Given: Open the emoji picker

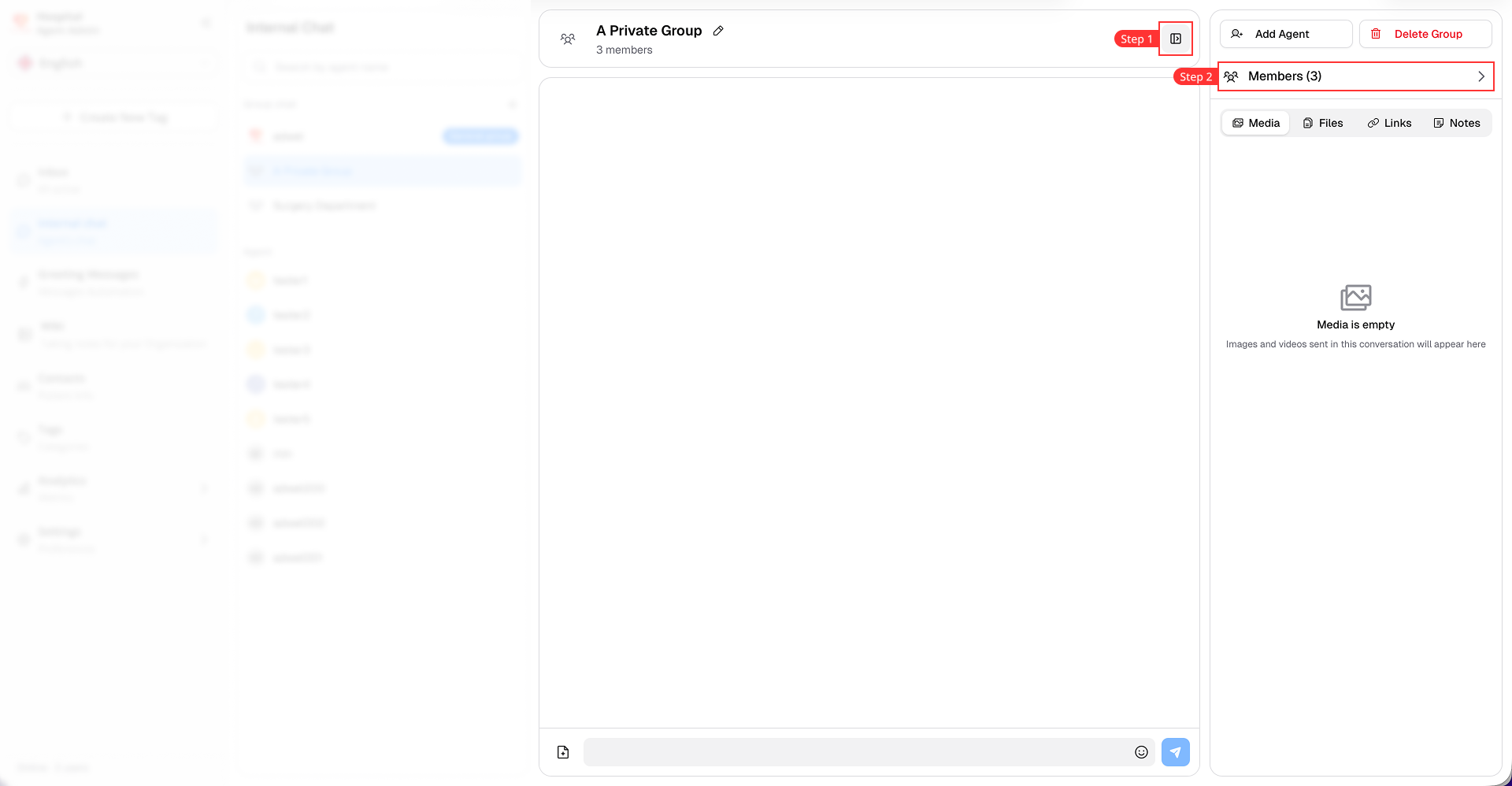Looking at the screenshot, I should click(1141, 752).
